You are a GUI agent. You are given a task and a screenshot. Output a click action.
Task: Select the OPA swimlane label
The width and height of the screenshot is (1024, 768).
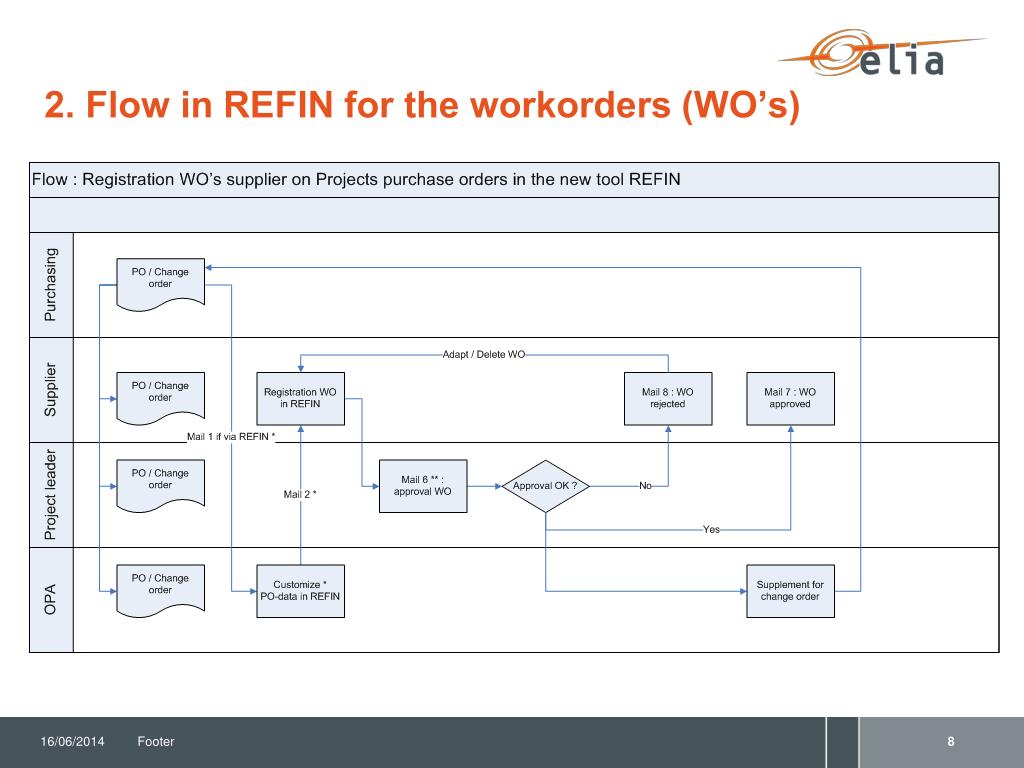51,600
